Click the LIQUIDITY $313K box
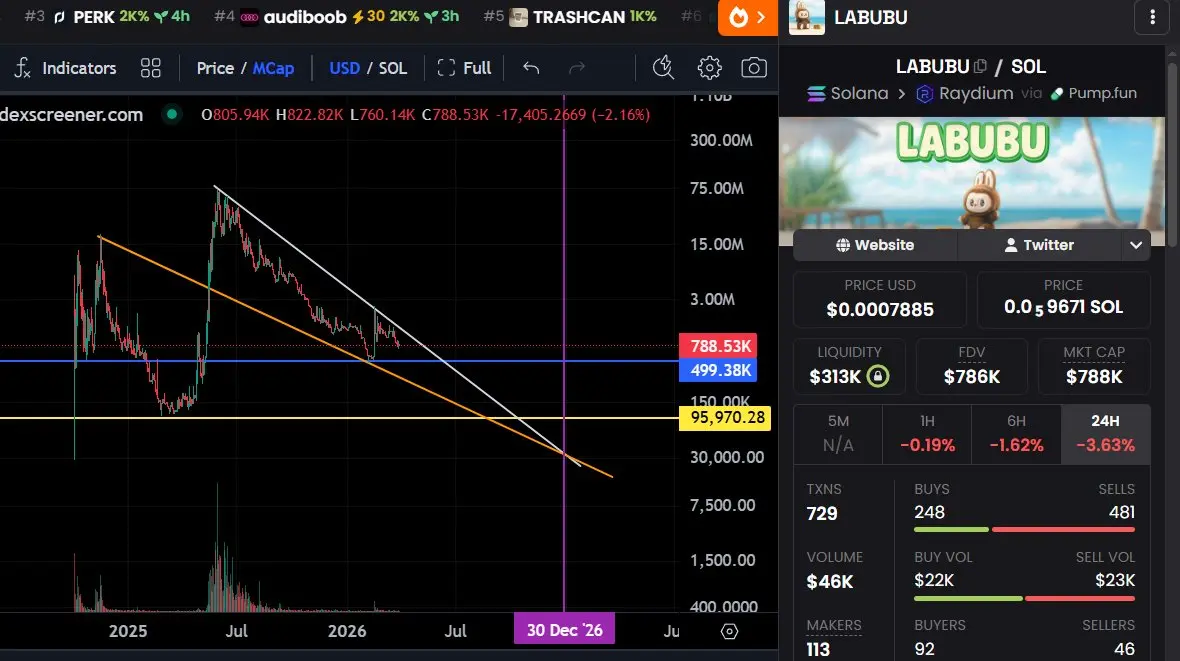 pos(849,366)
